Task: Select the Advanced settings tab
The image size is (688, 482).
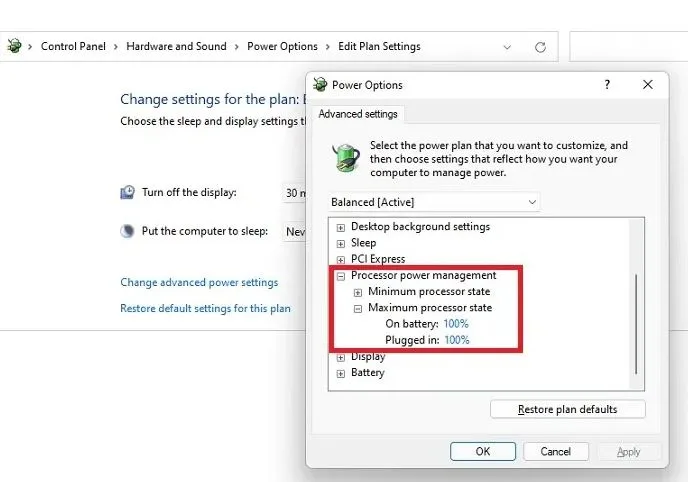Action: point(358,114)
